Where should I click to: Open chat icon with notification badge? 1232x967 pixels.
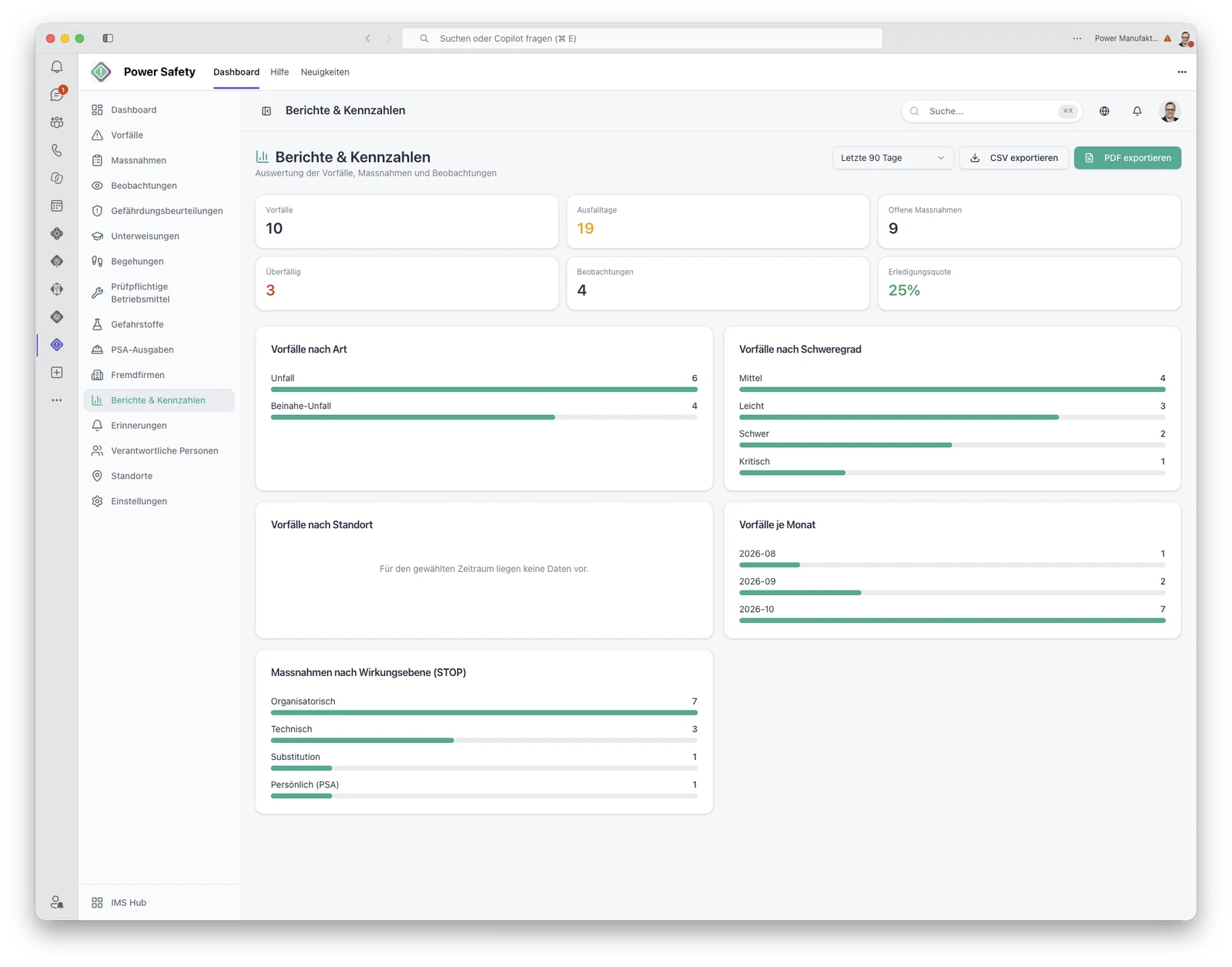57,95
